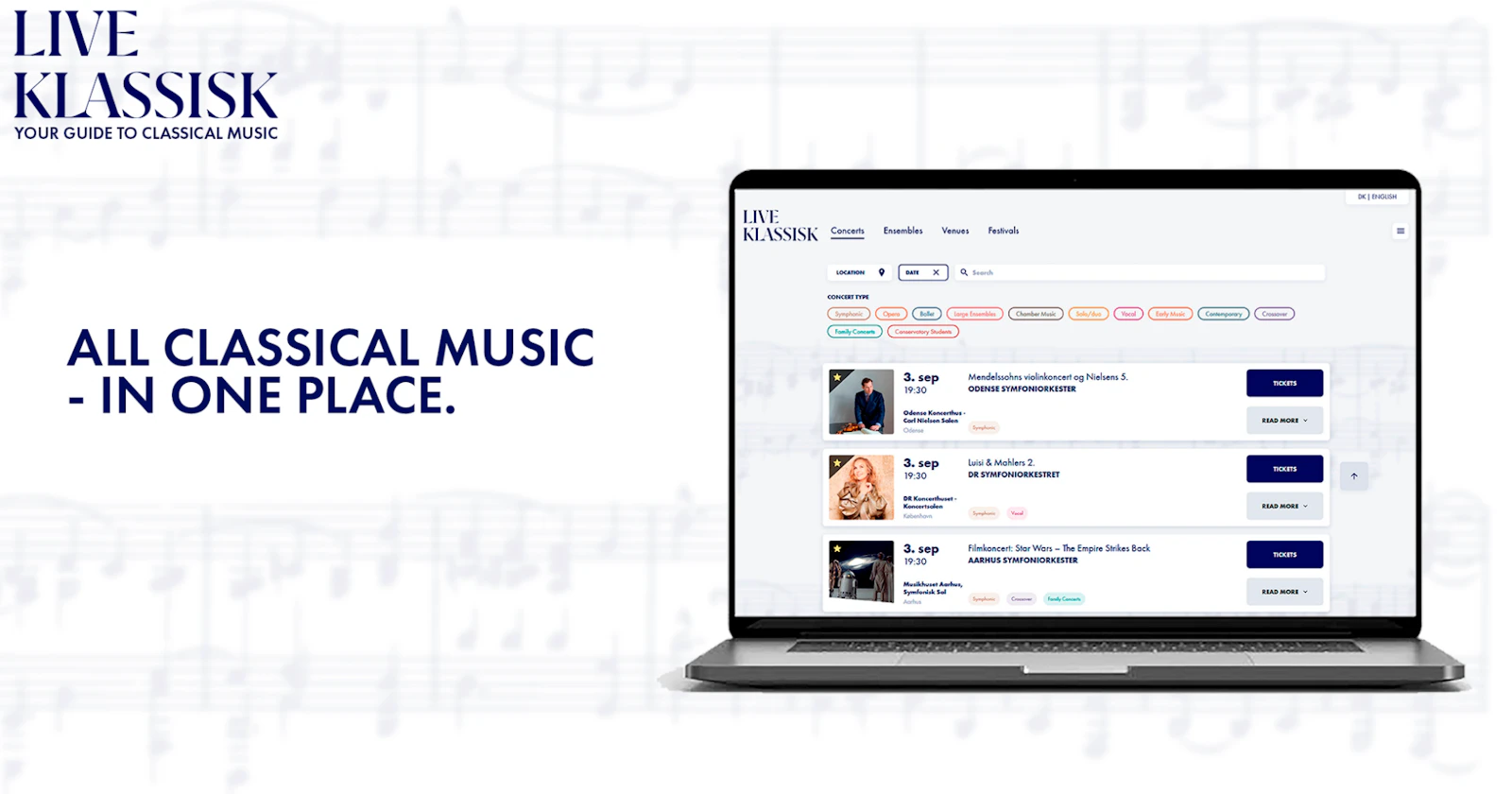
Task: Click the Live Klassisk logo in laptop
Action: tap(780, 226)
